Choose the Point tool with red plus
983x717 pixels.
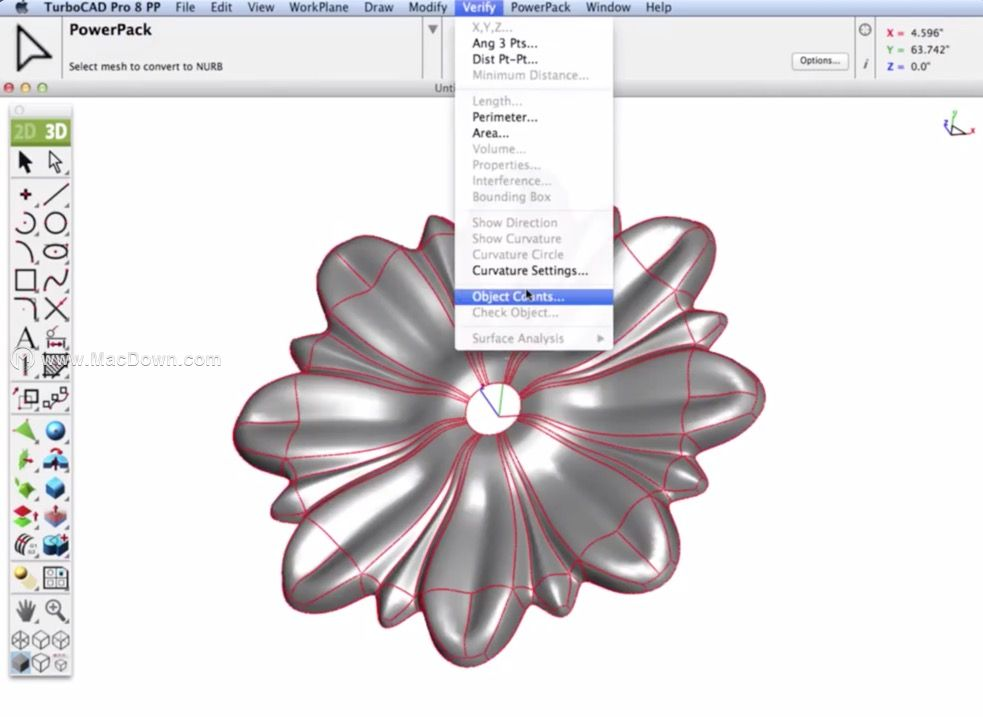[25, 195]
